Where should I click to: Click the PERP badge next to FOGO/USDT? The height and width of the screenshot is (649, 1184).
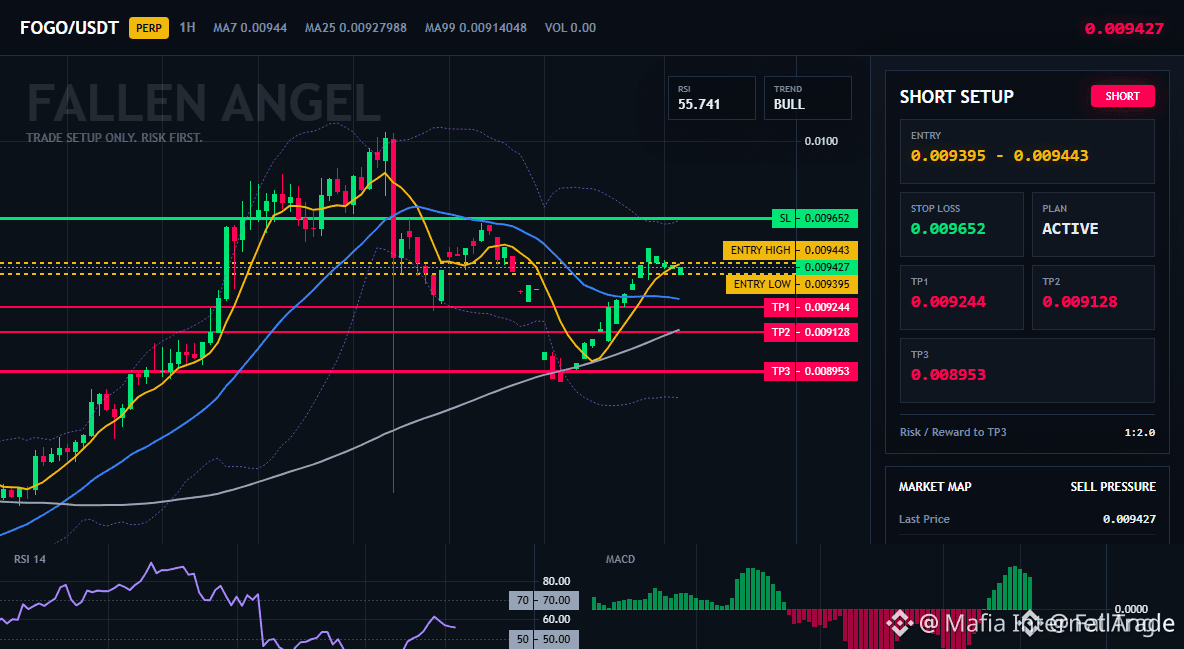149,28
